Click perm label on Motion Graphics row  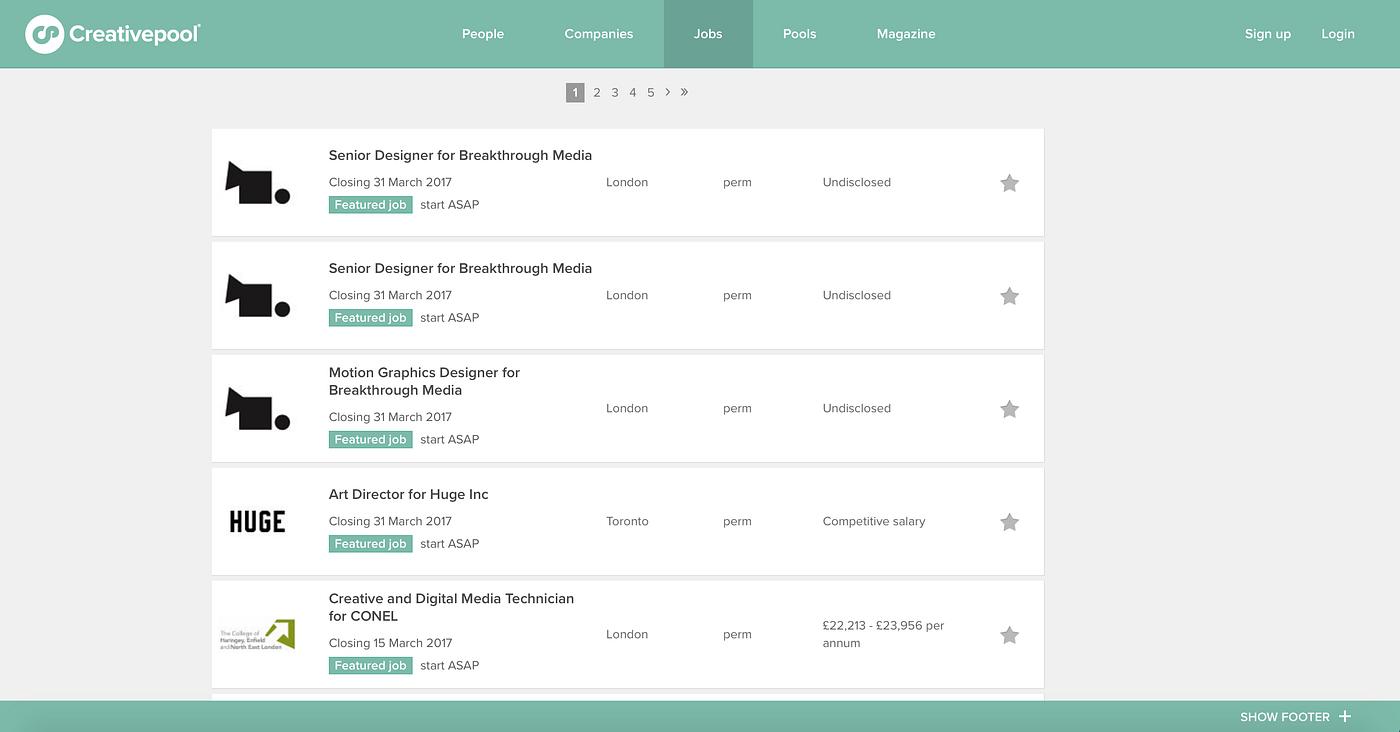click(737, 408)
